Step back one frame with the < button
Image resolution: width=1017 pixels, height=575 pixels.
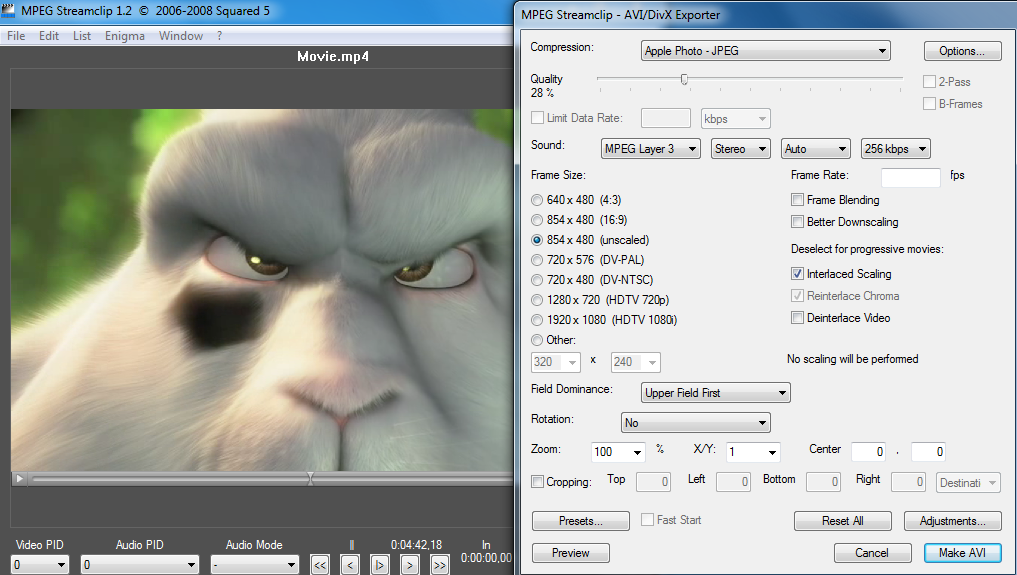pos(350,565)
